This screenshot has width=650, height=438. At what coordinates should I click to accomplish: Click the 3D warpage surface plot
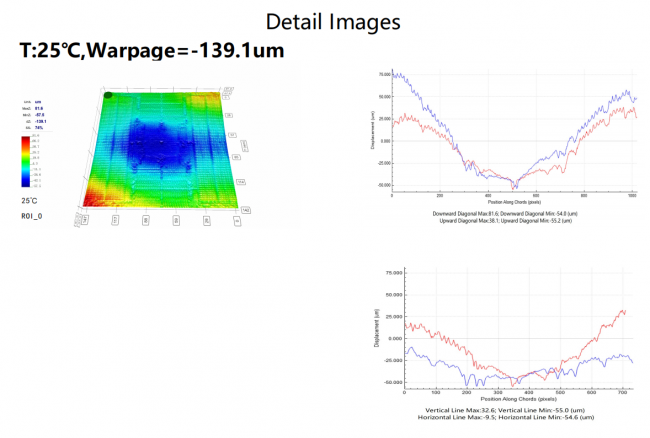pyautogui.click(x=162, y=155)
